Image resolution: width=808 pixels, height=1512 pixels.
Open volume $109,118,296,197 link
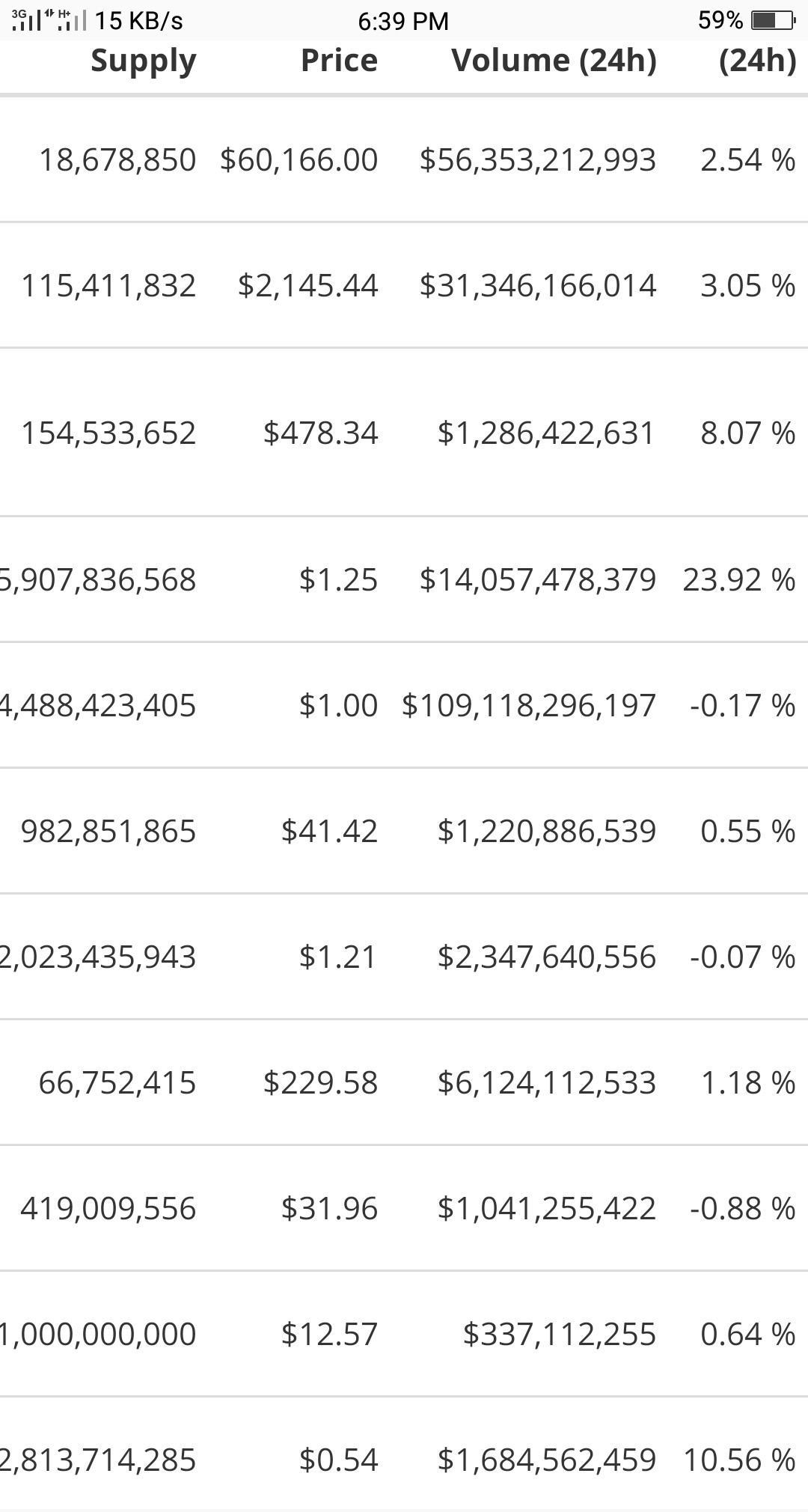(x=528, y=706)
